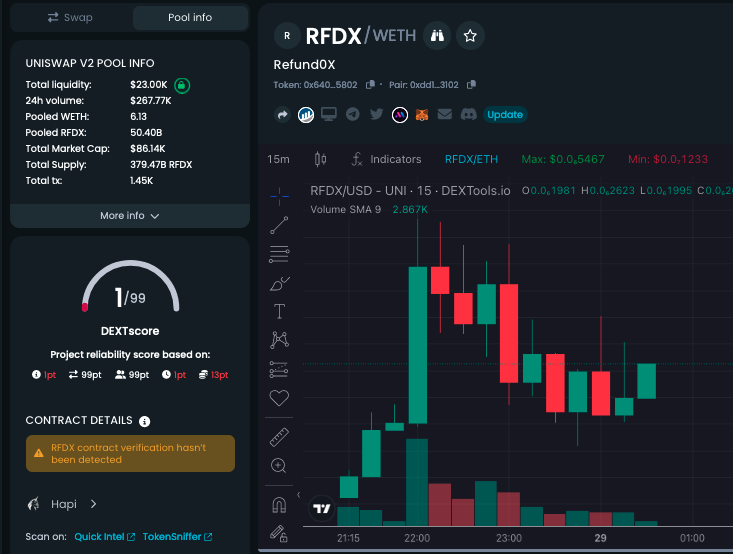Click the TradingView logo
This screenshot has height=554, width=733.
coord(322,509)
